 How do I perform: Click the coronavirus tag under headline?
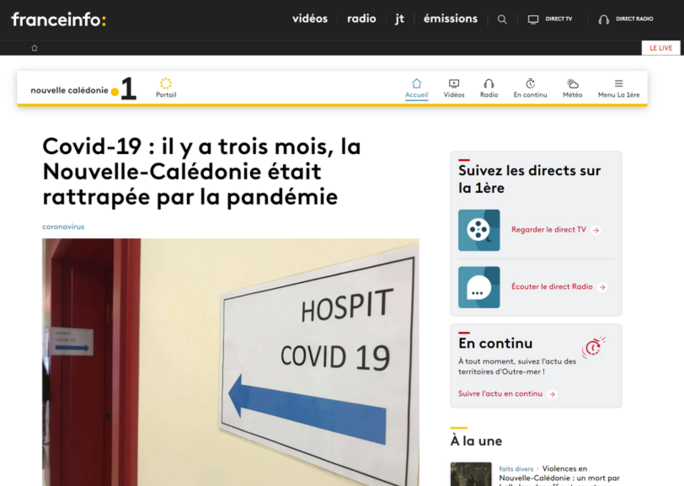pyautogui.click(x=63, y=227)
